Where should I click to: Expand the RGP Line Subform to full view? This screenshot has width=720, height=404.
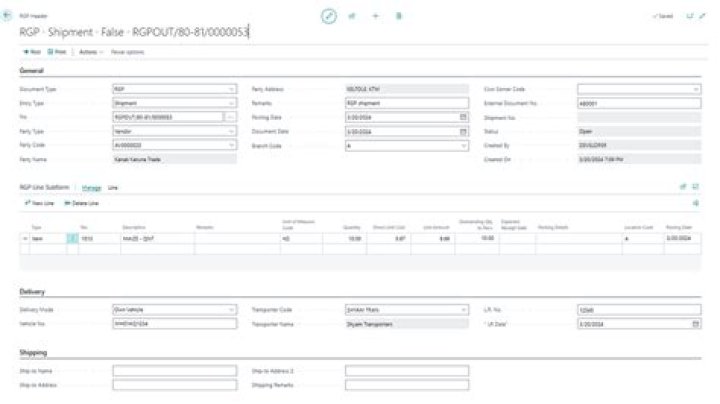pyautogui.click(x=696, y=187)
